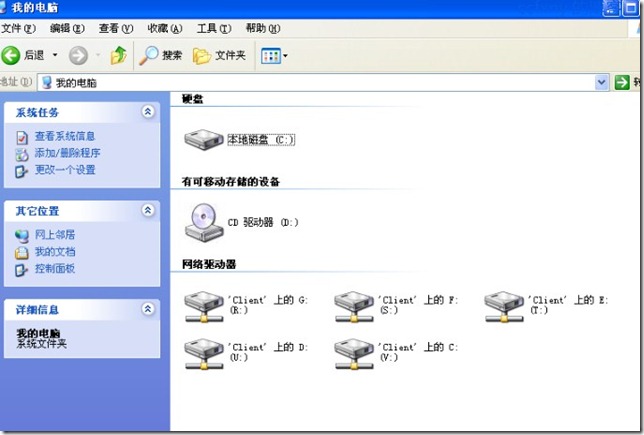644x435 pixels.
Task: Open the Views icon menu
Action: click(x=271, y=56)
